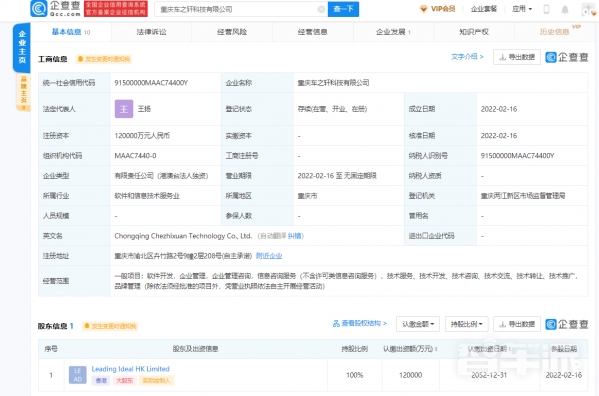Select the 核准日期 value 2022-02-16
Image resolution: width=599 pixels, height=396 pixels.
pyautogui.click(x=499, y=136)
